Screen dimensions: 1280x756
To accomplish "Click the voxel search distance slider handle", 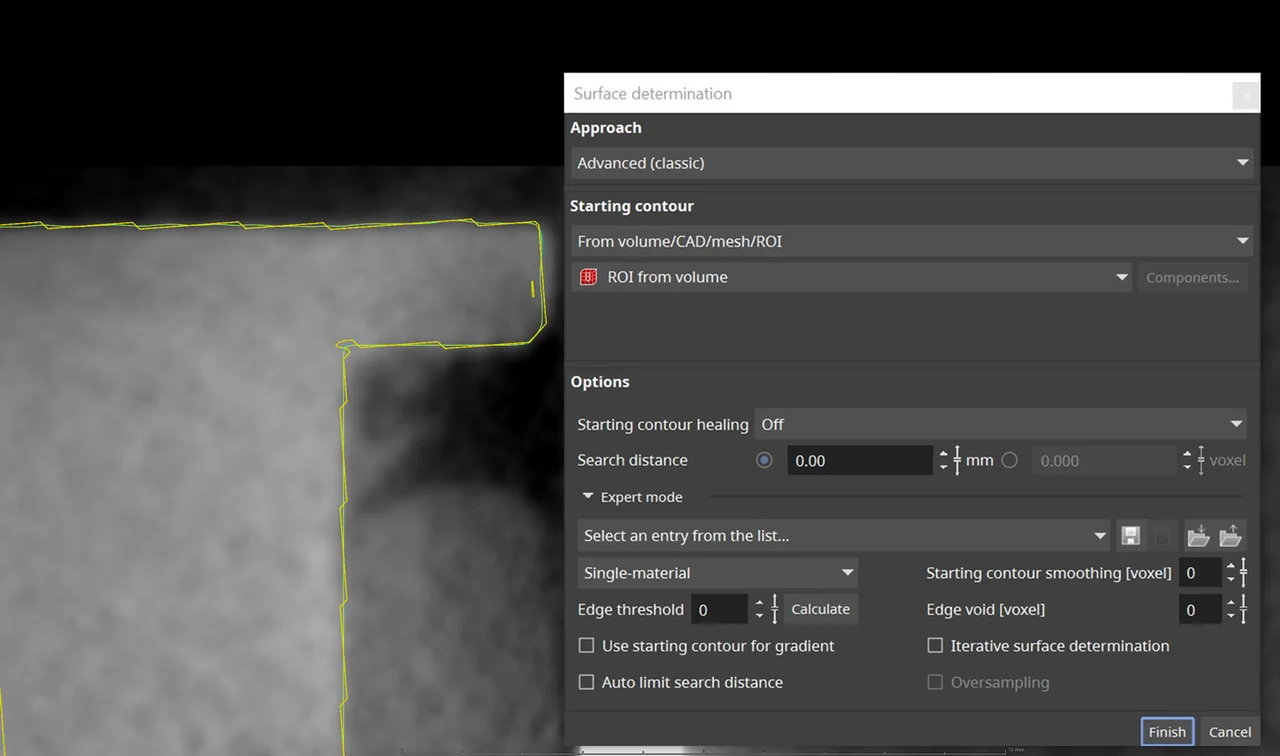I will point(1201,460).
